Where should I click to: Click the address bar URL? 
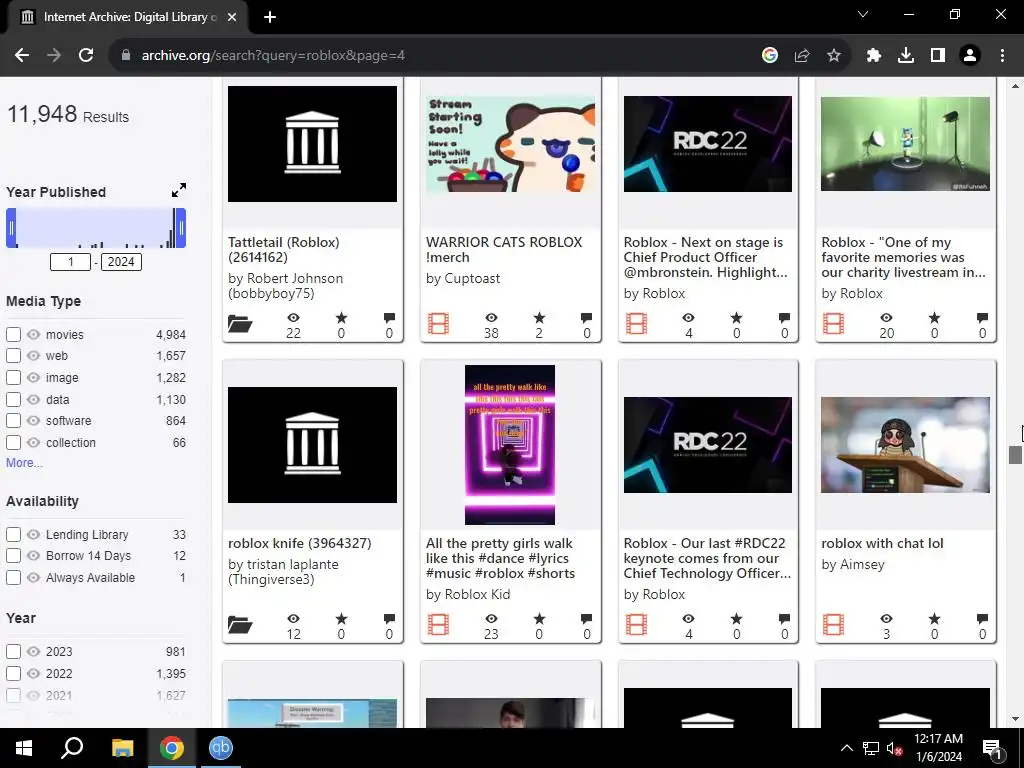coord(273,56)
